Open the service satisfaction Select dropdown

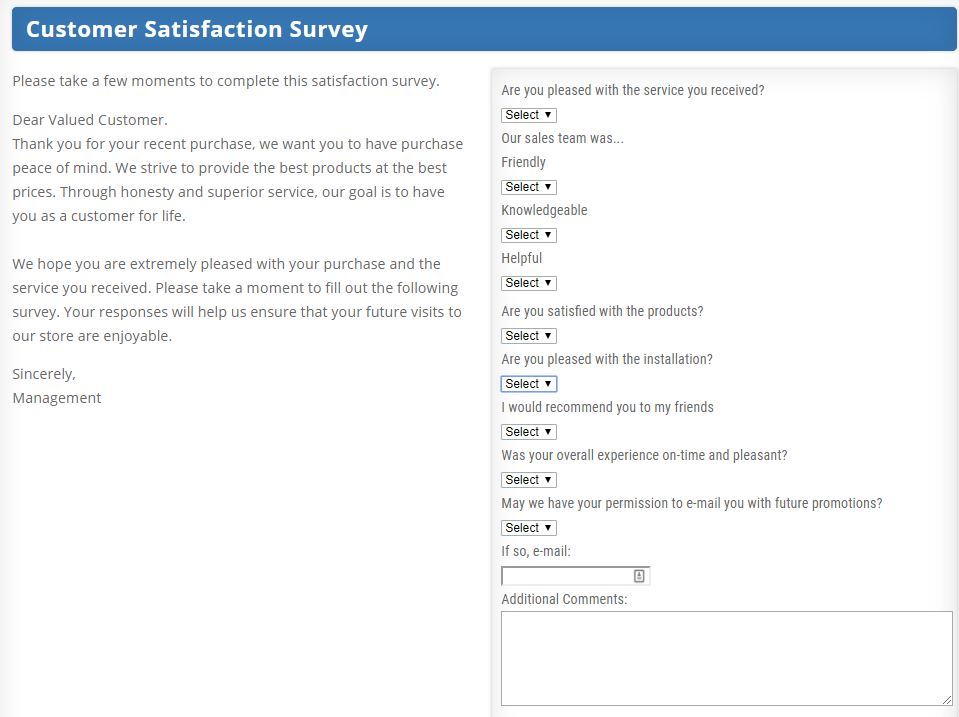point(528,115)
